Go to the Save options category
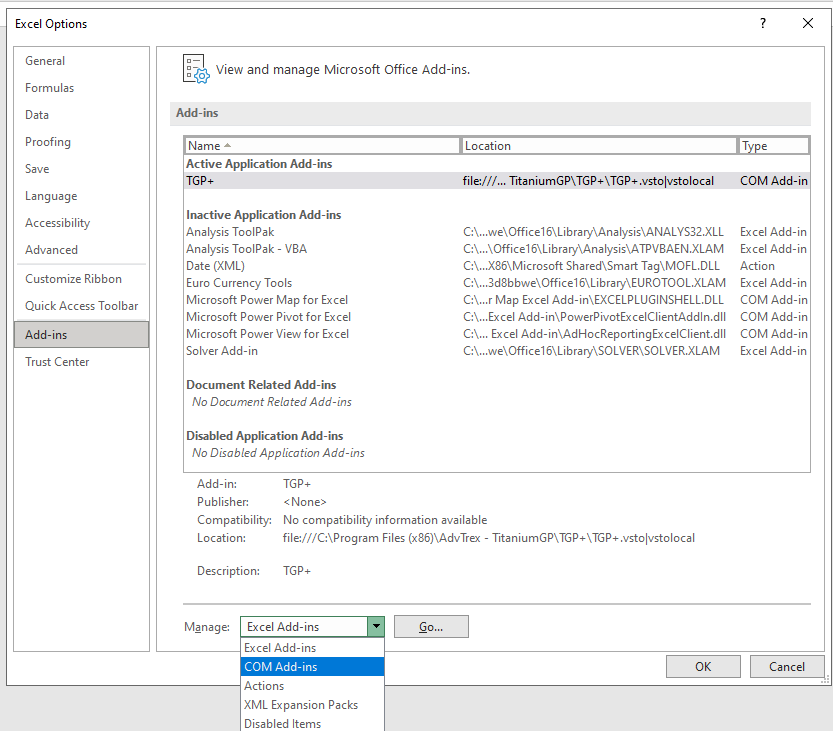 point(81,169)
